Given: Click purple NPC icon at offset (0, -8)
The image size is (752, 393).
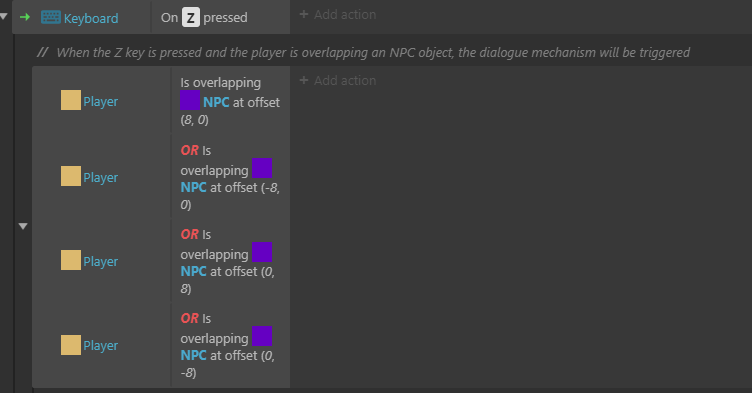Looking at the screenshot, I should coord(262,336).
